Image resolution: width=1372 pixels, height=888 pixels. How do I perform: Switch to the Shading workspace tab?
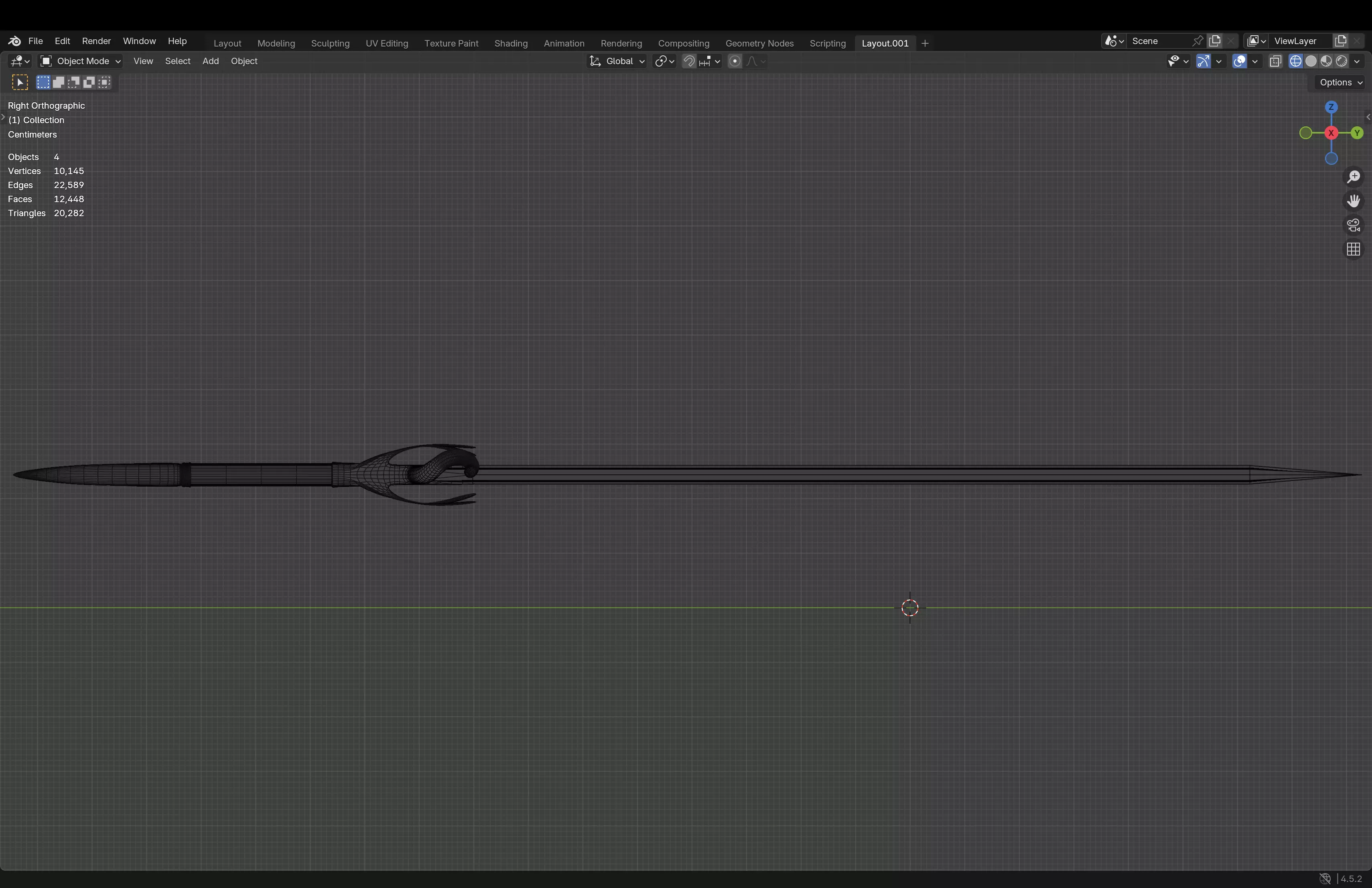(x=511, y=43)
